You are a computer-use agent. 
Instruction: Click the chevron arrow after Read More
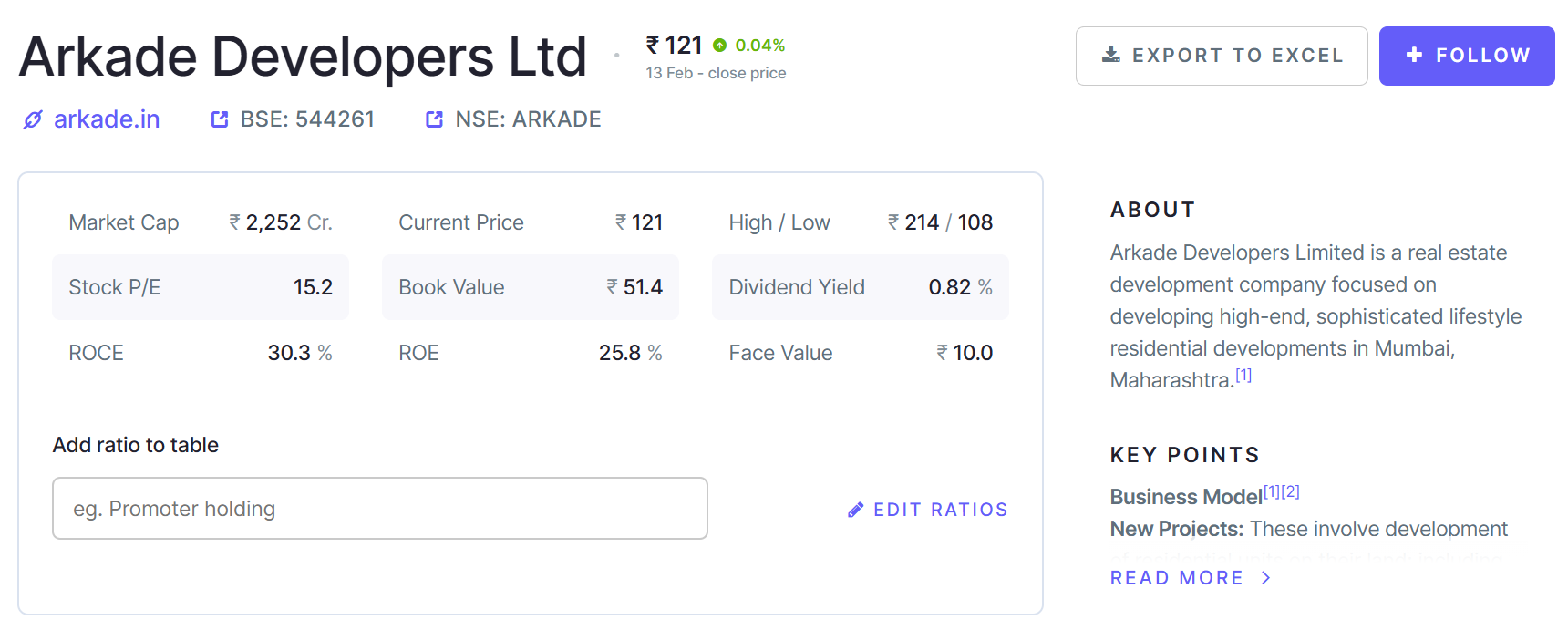click(1265, 578)
